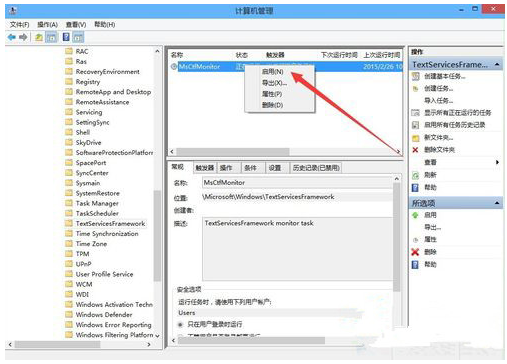Click the Forward arrow in toolbar
Viewport: 507px width, 364px height.
click(23, 37)
